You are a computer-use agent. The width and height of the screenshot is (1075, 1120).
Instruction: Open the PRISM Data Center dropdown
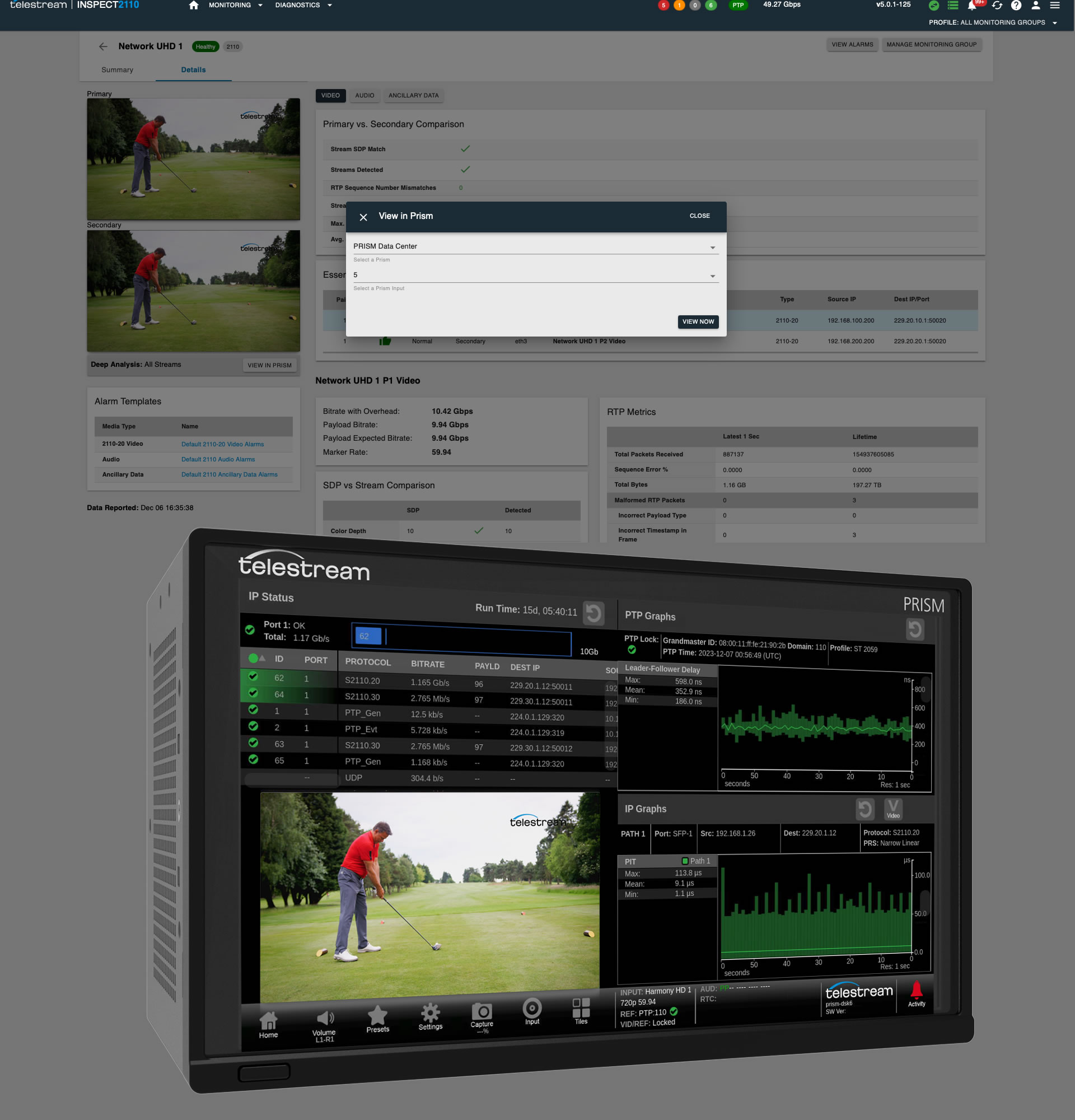pyautogui.click(x=535, y=246)
